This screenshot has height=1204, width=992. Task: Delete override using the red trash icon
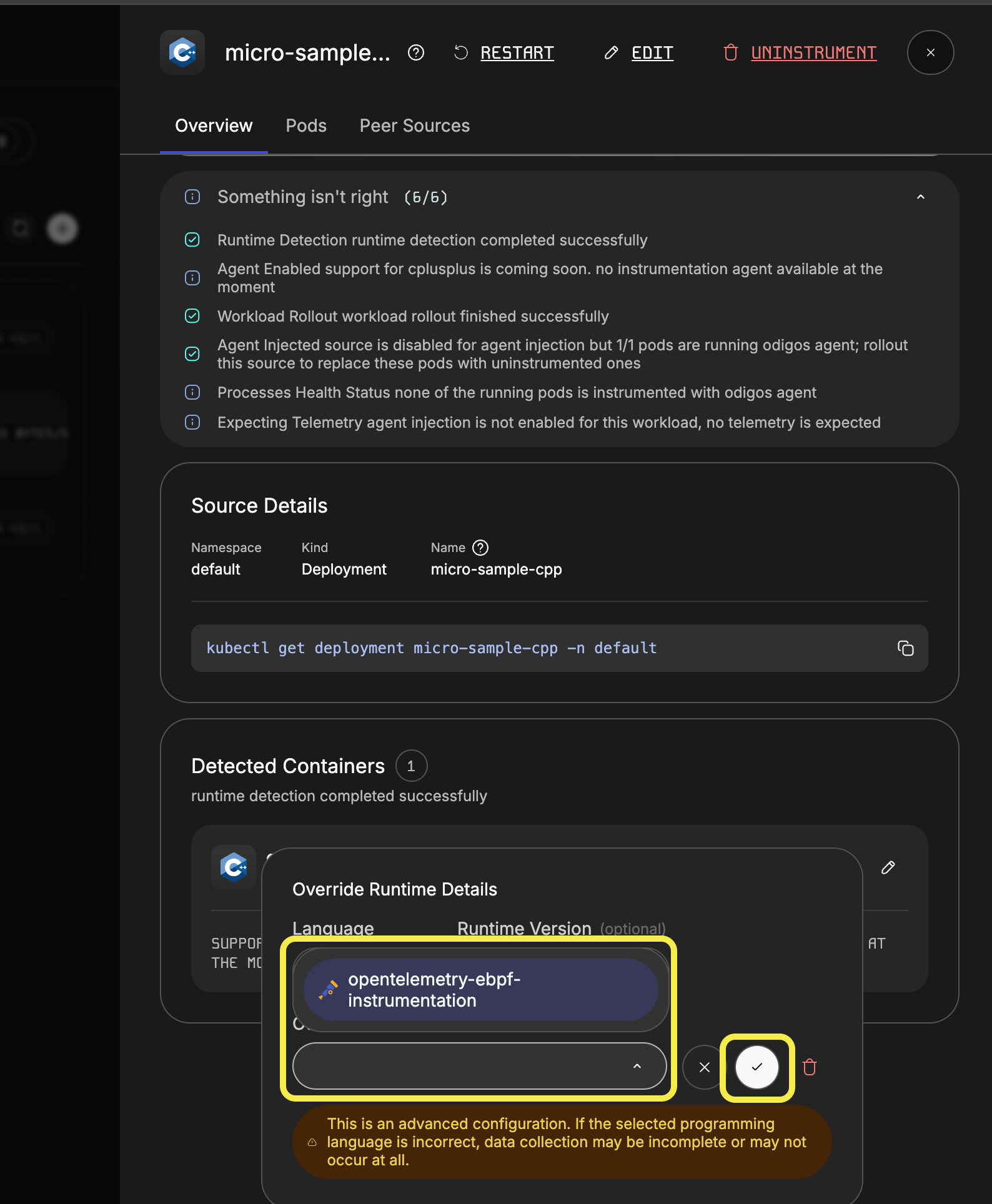[x=810, y=1067]
